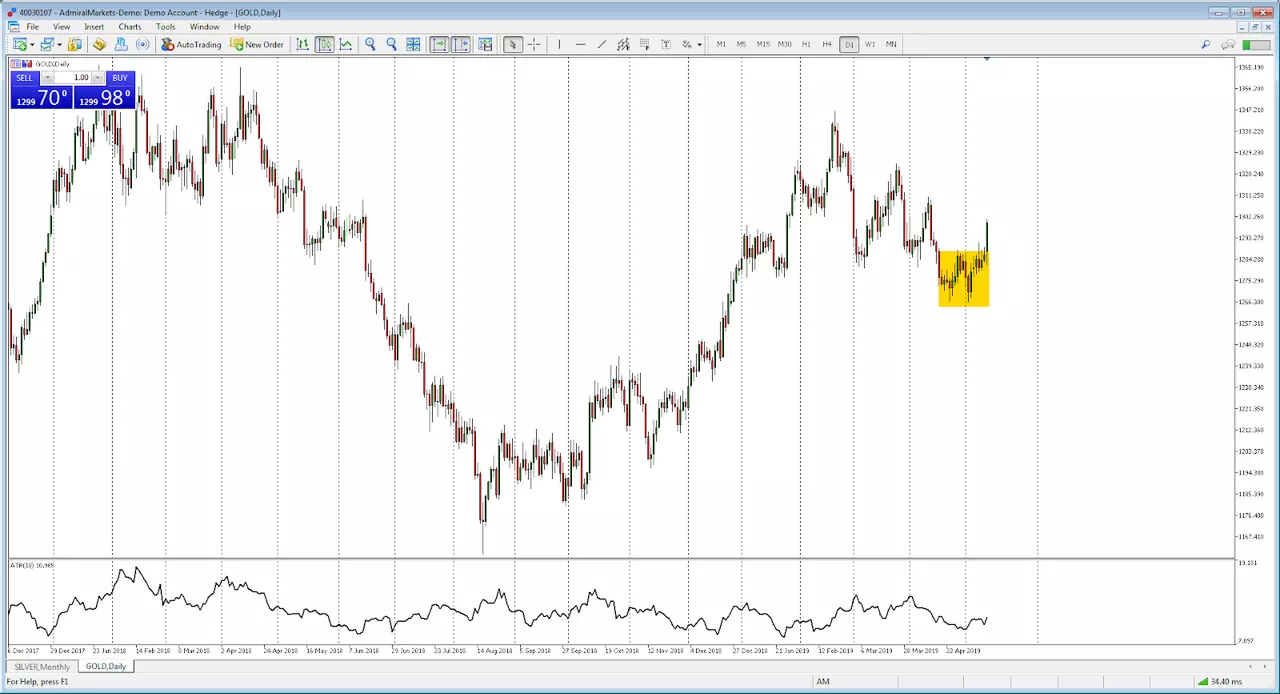Select the text label tool
The width and height of the screenshot is (1280, 694).
[x=666, y=44]
